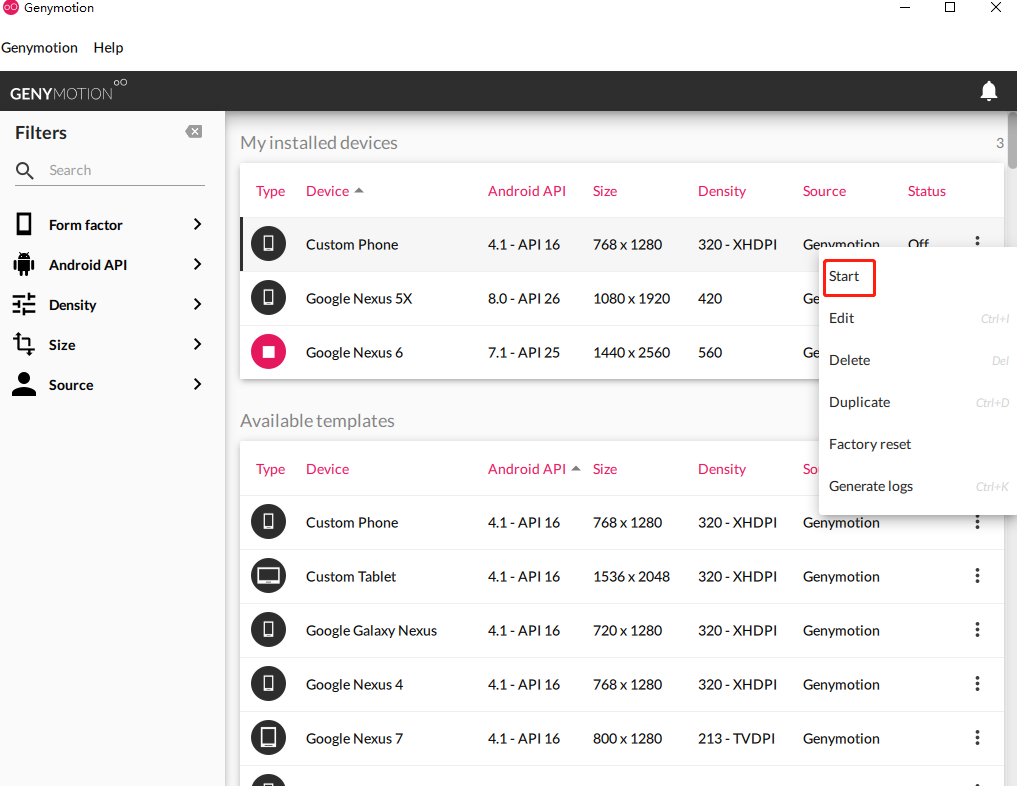Click installed Custom Phone device icon

[269, 244]
